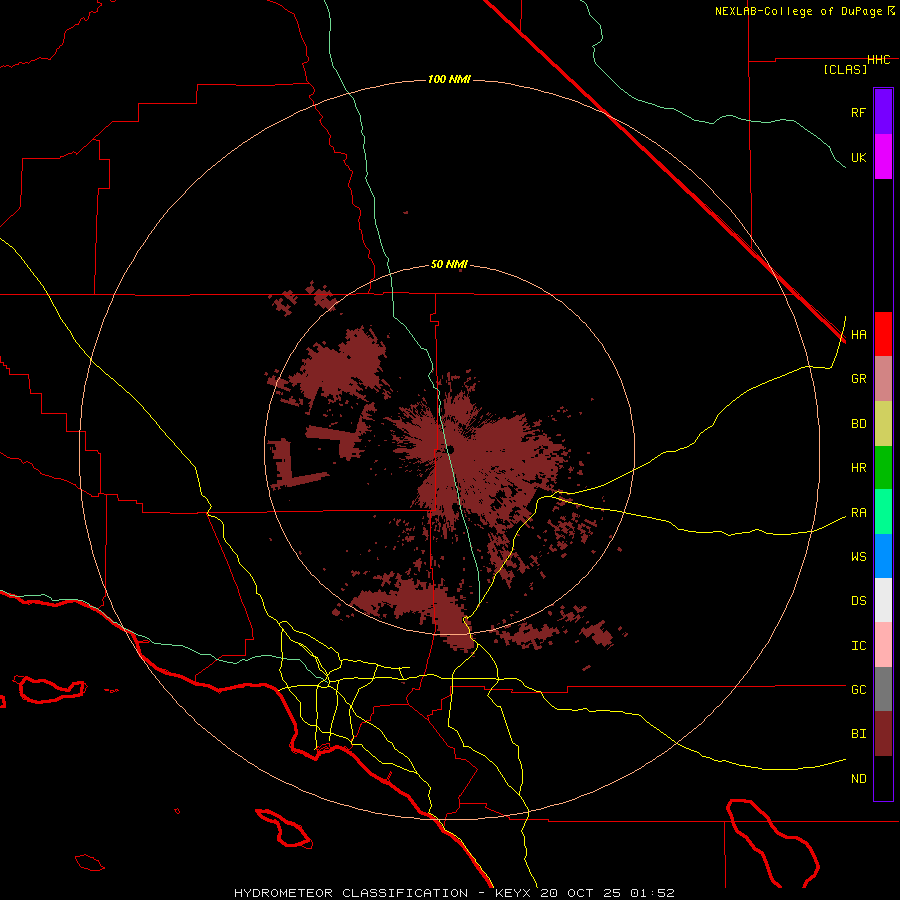The height and width of the screenshot is (900, 900).
Task: Click the BI dark red legend swatch
Action: (x=883, y=734)
